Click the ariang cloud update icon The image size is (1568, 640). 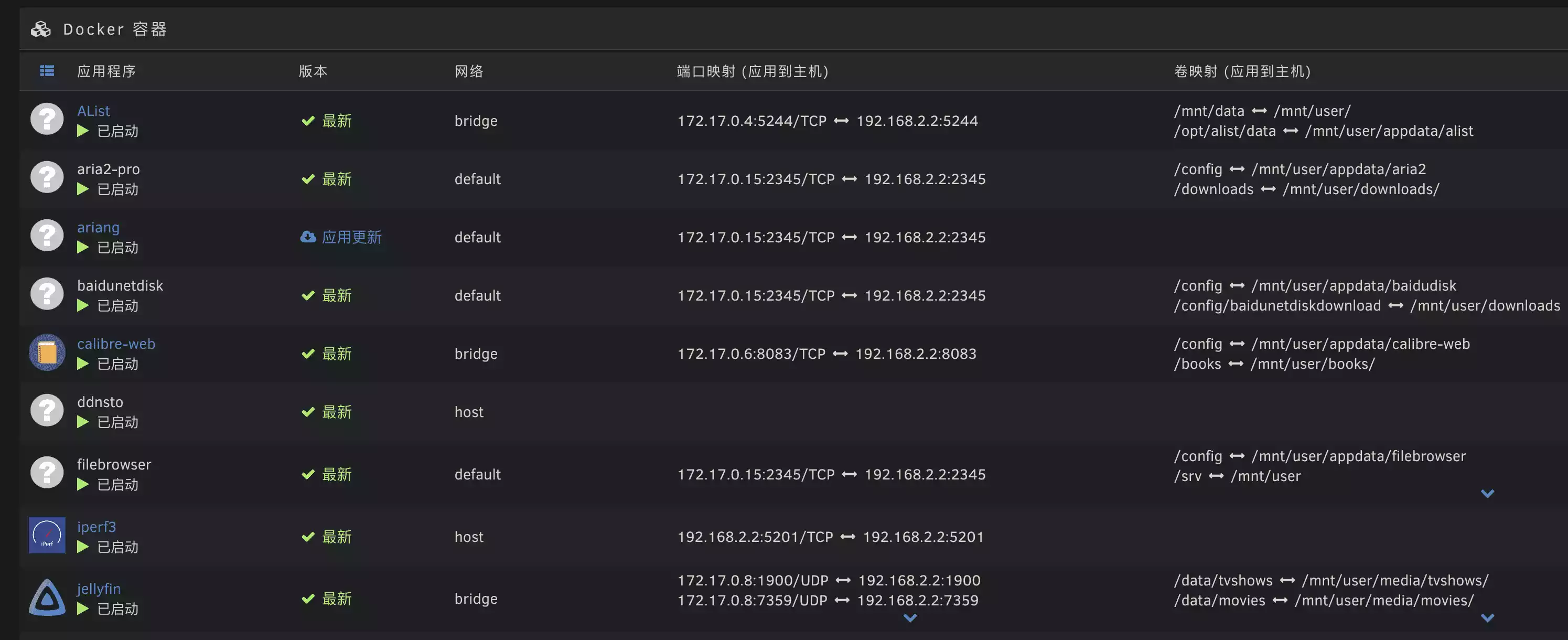308,237
